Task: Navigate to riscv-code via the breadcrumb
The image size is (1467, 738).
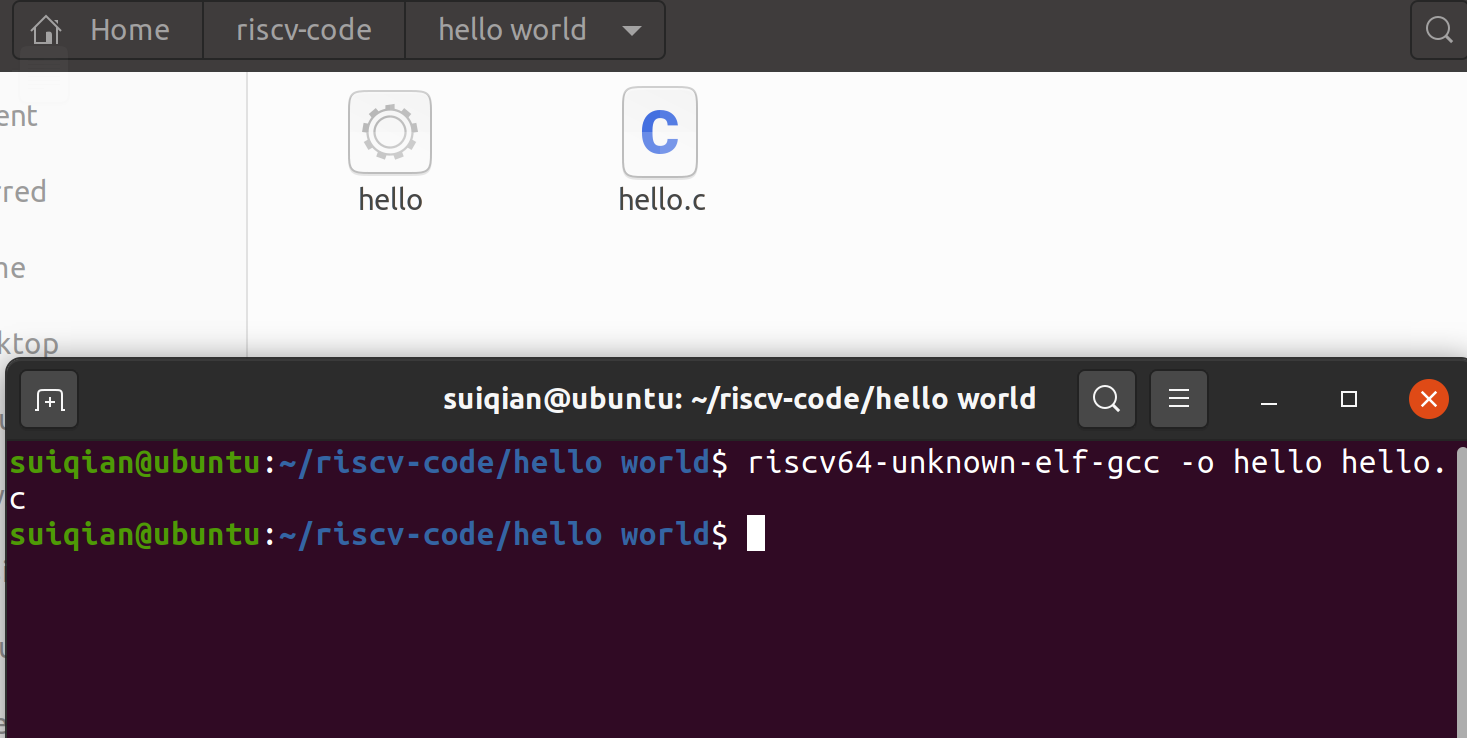Action: [303, 29]
